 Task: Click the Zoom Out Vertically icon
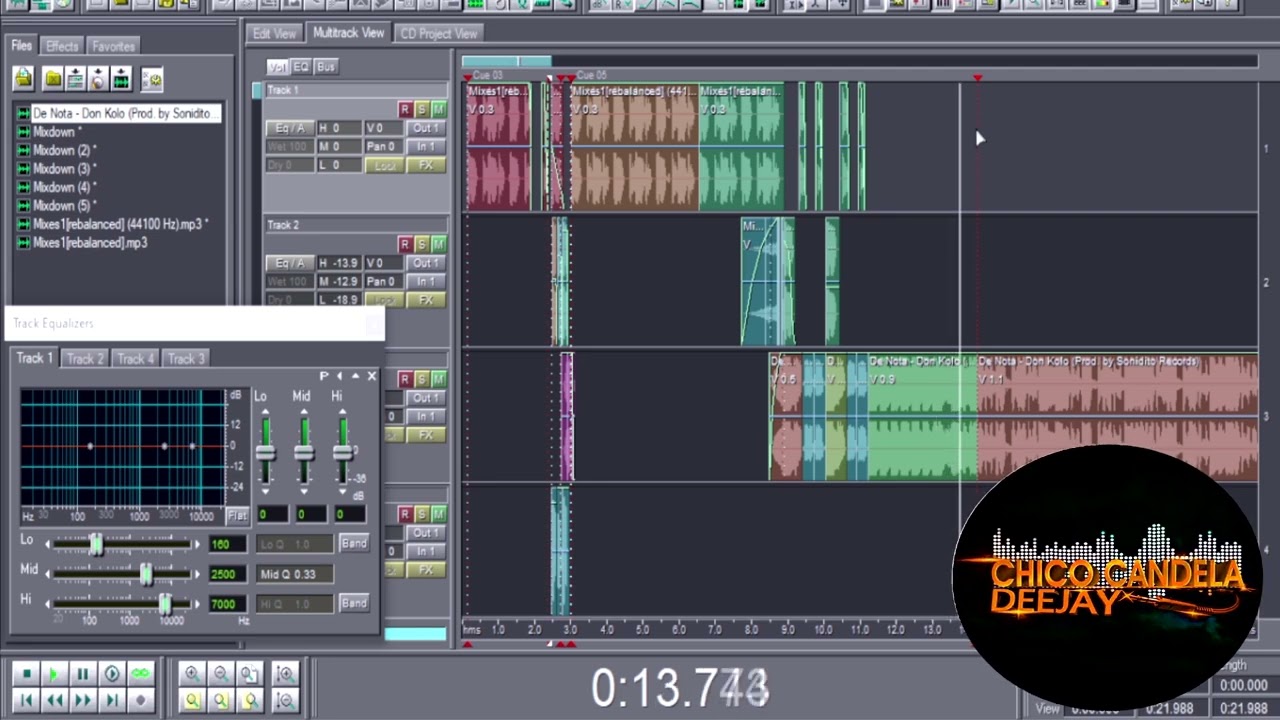click(285, 701)
